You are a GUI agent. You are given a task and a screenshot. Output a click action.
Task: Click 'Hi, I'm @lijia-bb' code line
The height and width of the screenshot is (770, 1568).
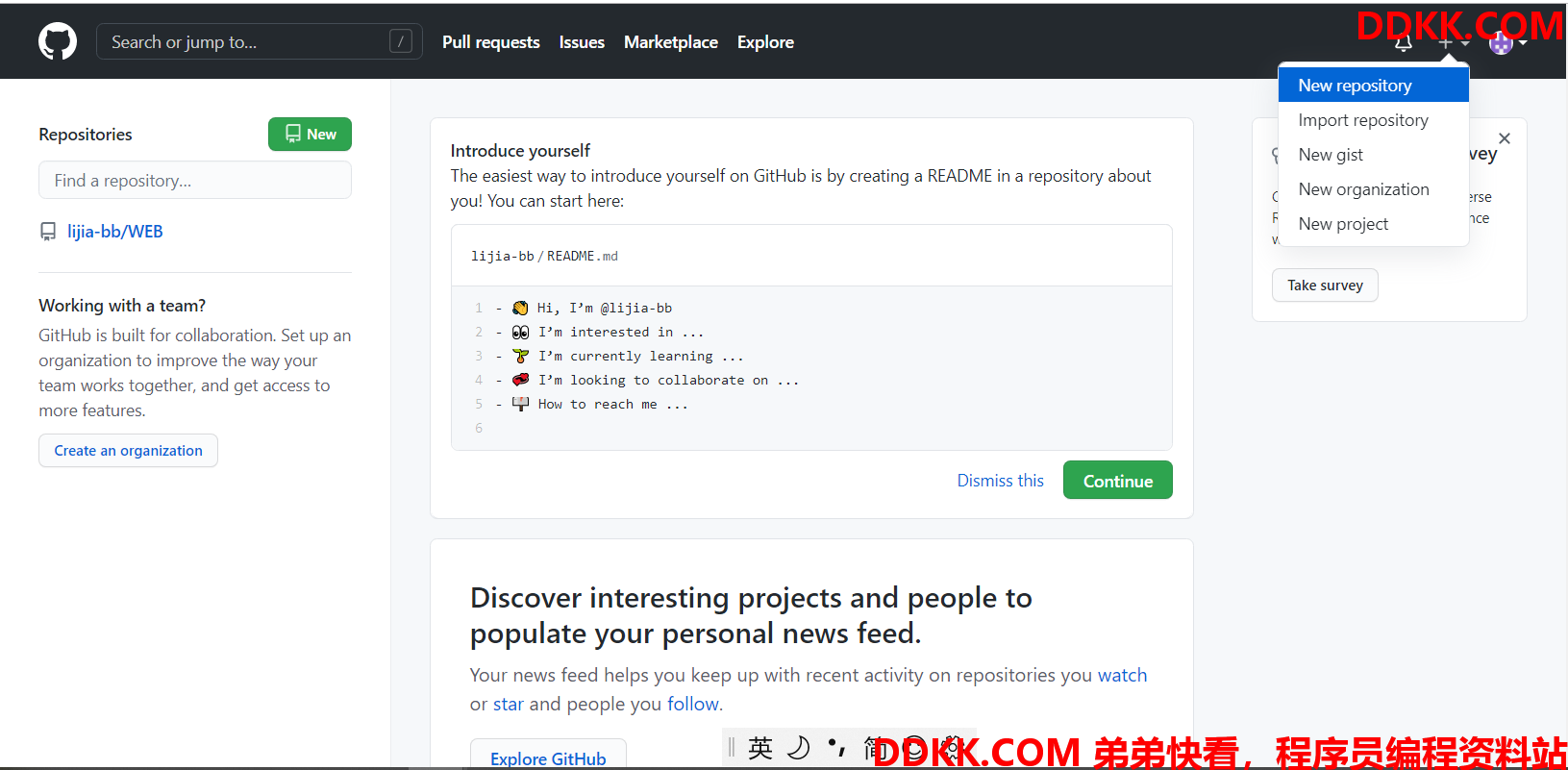point(605,308)
